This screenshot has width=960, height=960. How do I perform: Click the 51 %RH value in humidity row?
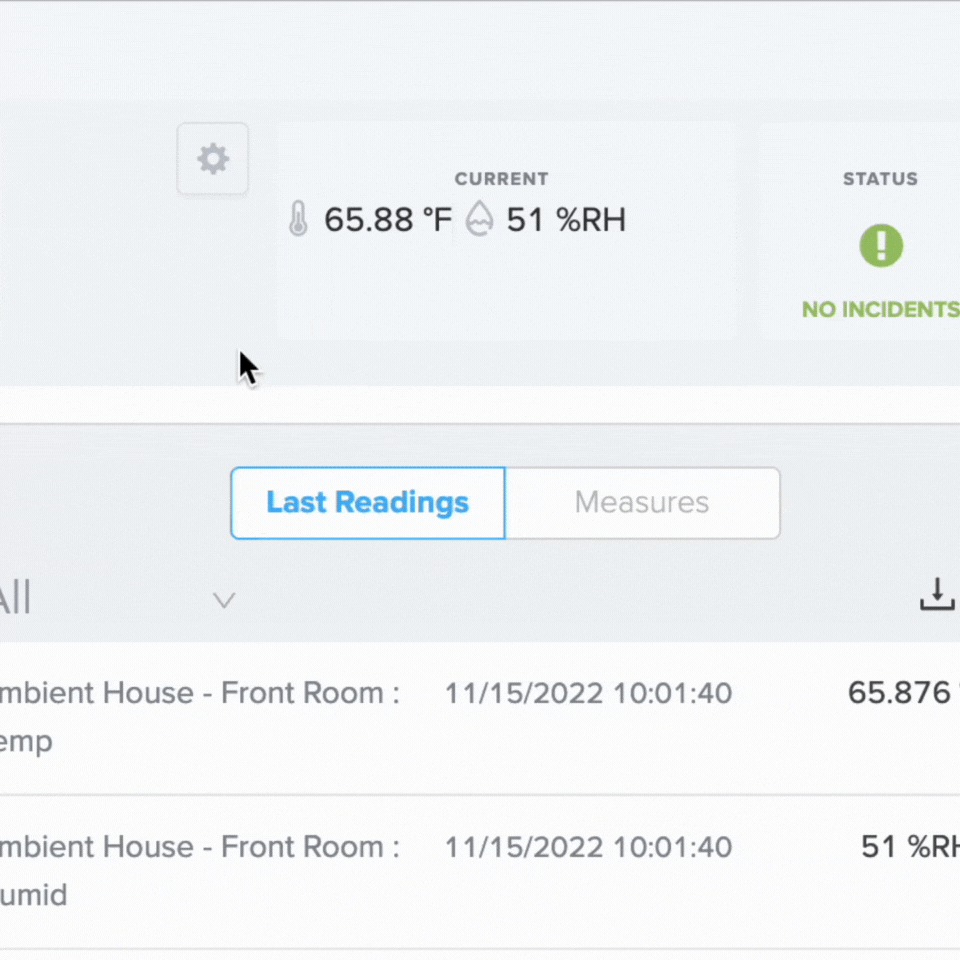click(x=910, y=847)
